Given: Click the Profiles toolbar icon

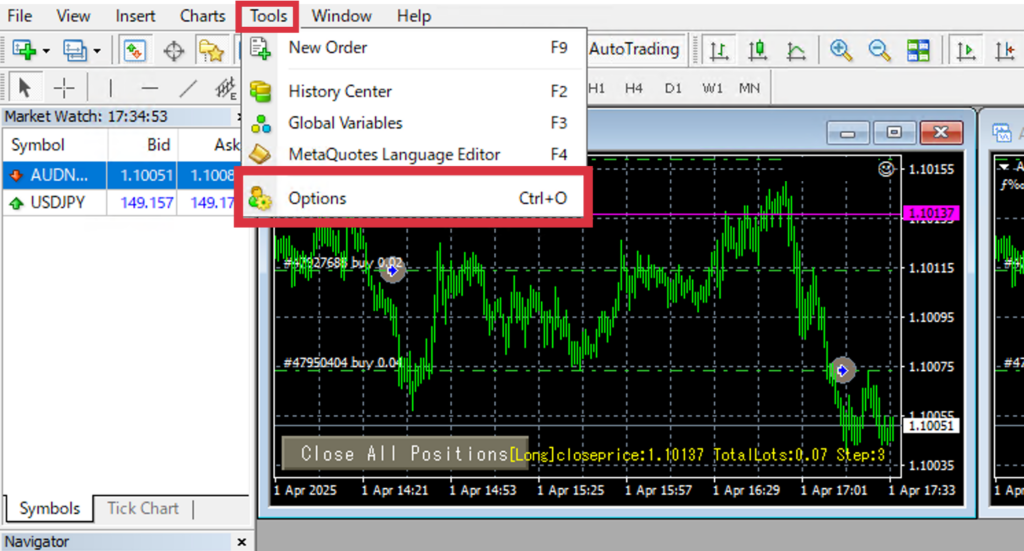Looking at the screenshot, I should click(74, 50).
